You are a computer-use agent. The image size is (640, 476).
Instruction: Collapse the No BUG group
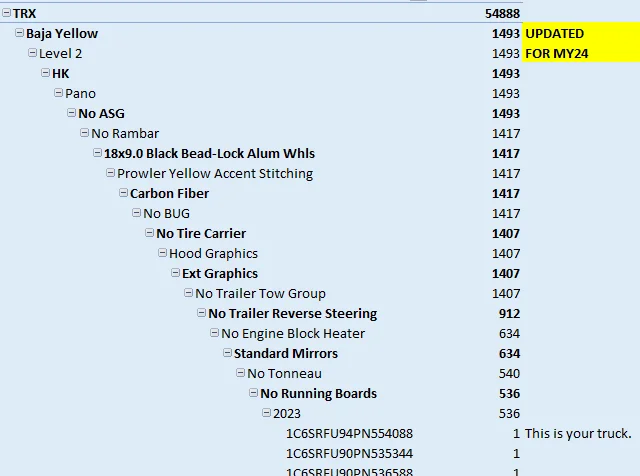(x=136, y=213)
